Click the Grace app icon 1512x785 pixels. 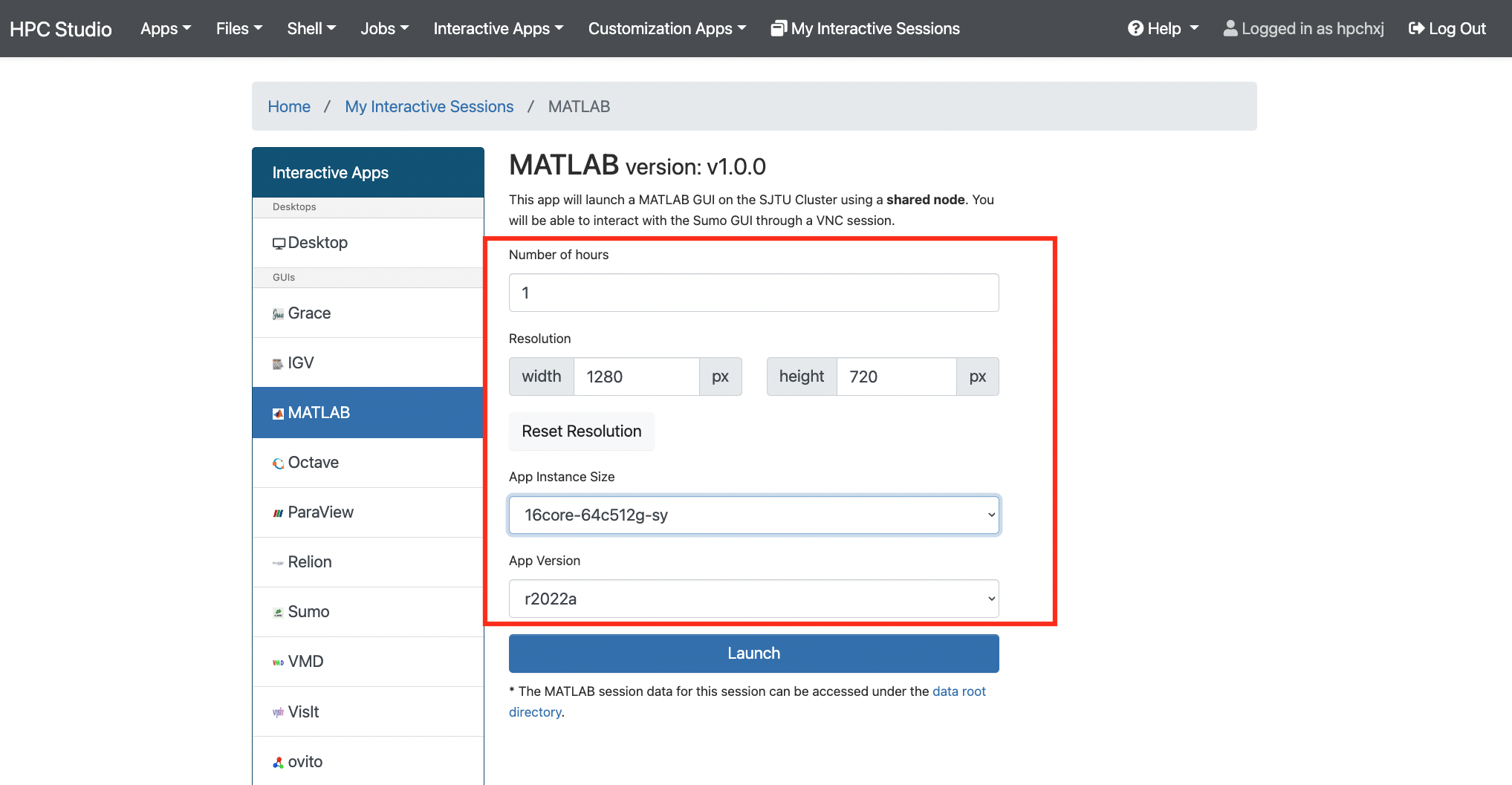pyautogui.click(x=279, y=314)
